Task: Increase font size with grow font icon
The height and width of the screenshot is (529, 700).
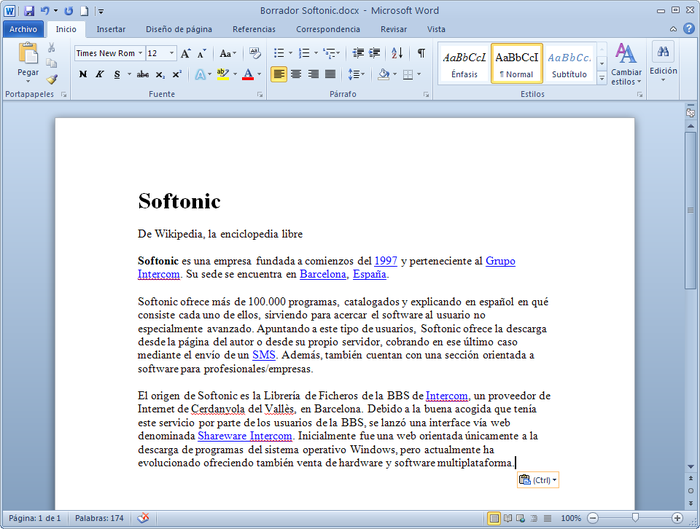Action: tap(186, 53)
